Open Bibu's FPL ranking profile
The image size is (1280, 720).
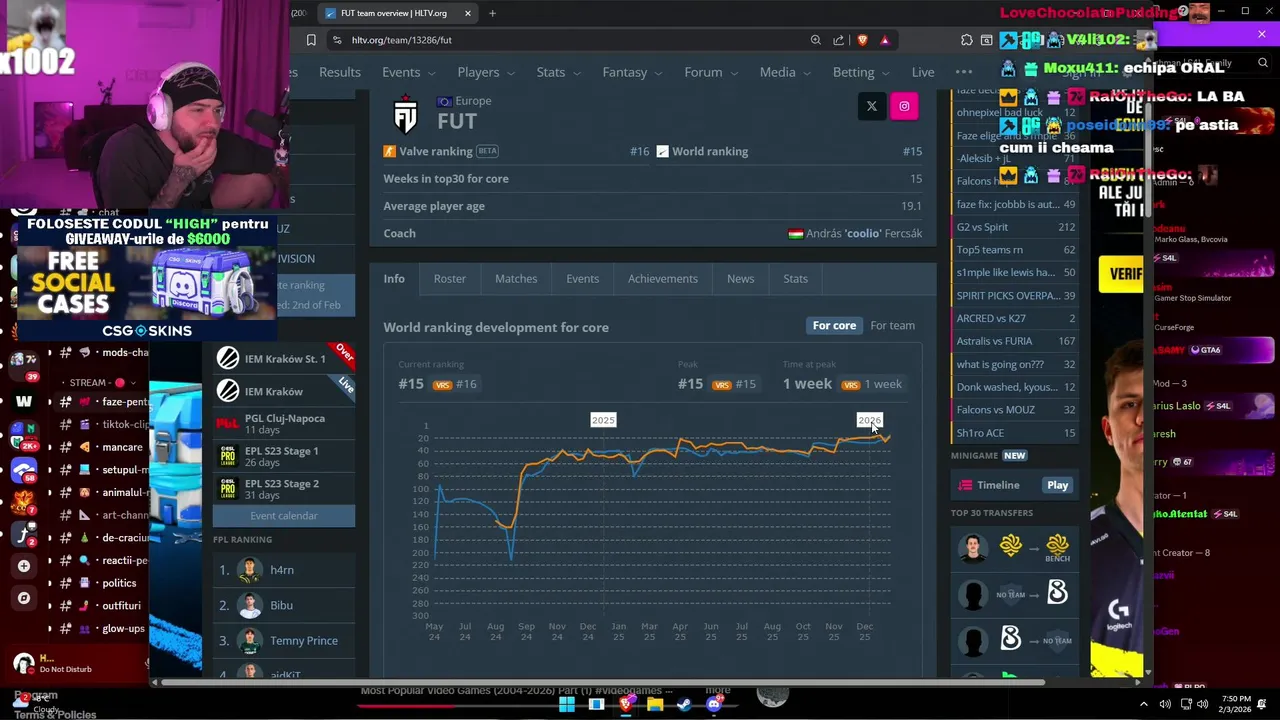281,605
